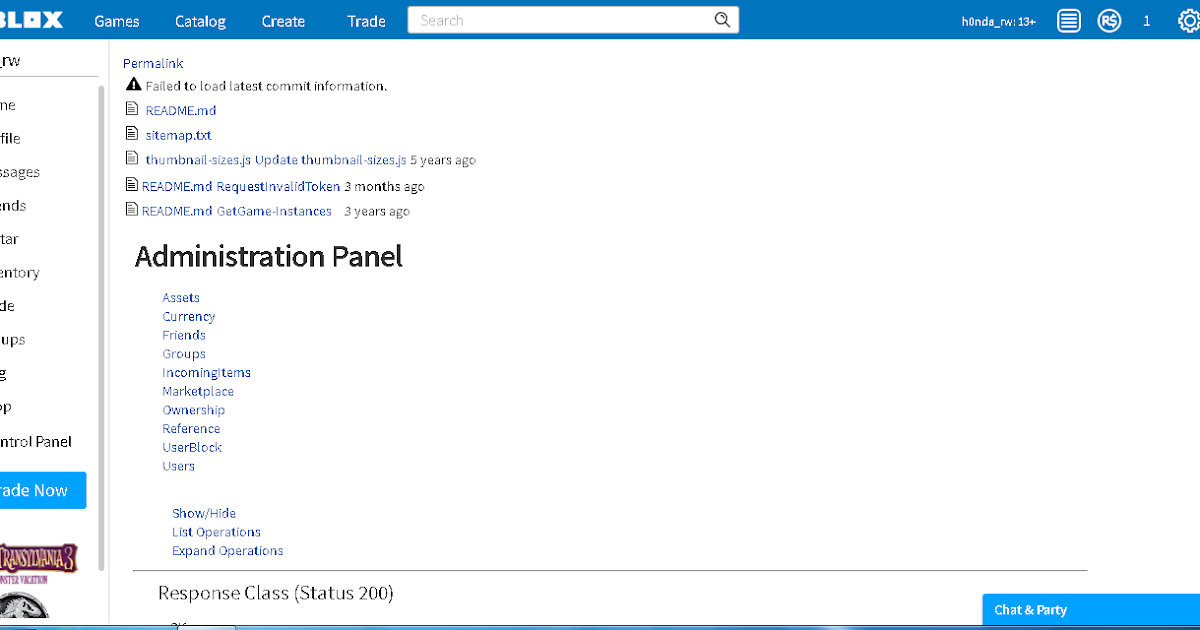Viewport: 1200px width, 630px height.
Task: Open the Update thumbnail-sizes.js commit link
Action: [x=331, y=160]
